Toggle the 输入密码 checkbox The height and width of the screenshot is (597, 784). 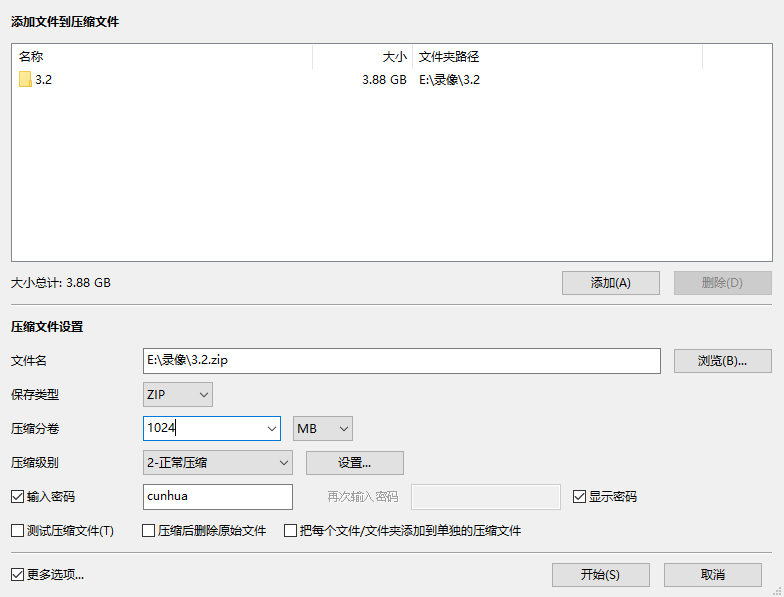17,496
